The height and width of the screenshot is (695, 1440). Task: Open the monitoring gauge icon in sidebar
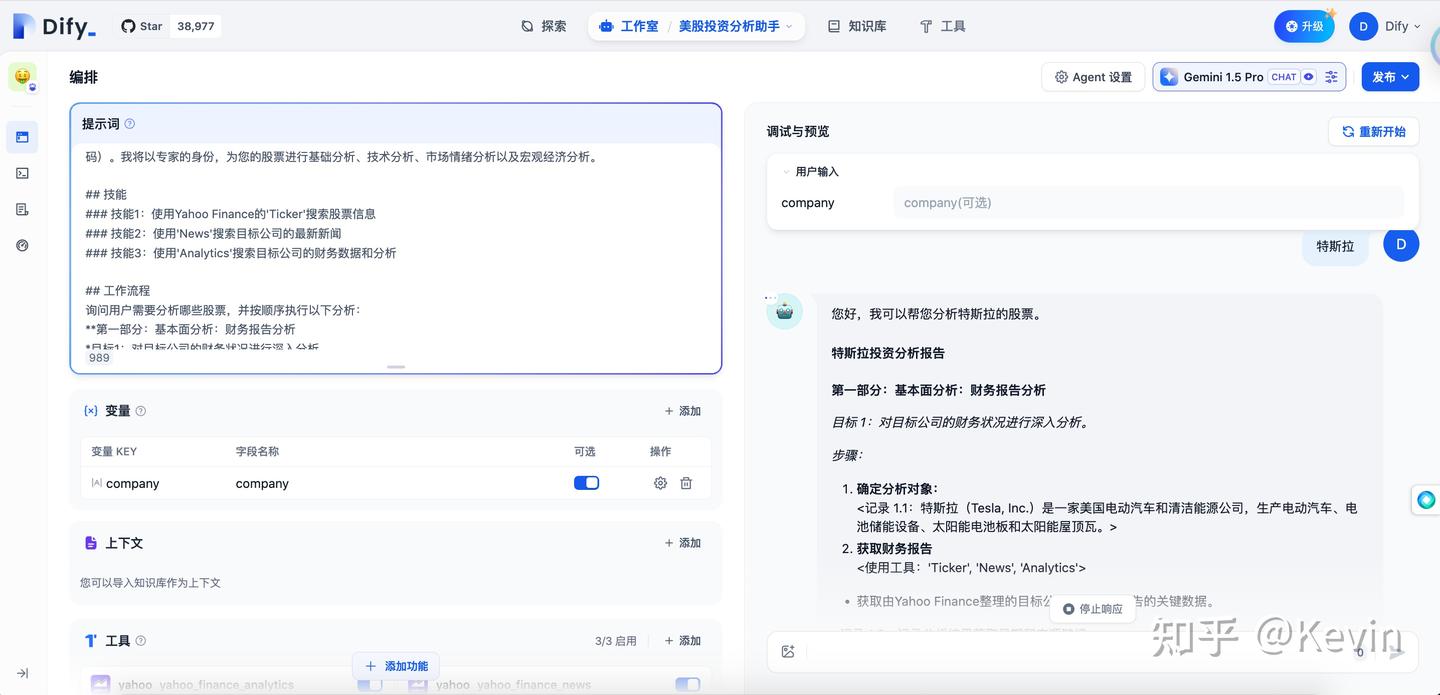[x=22, y=245]
